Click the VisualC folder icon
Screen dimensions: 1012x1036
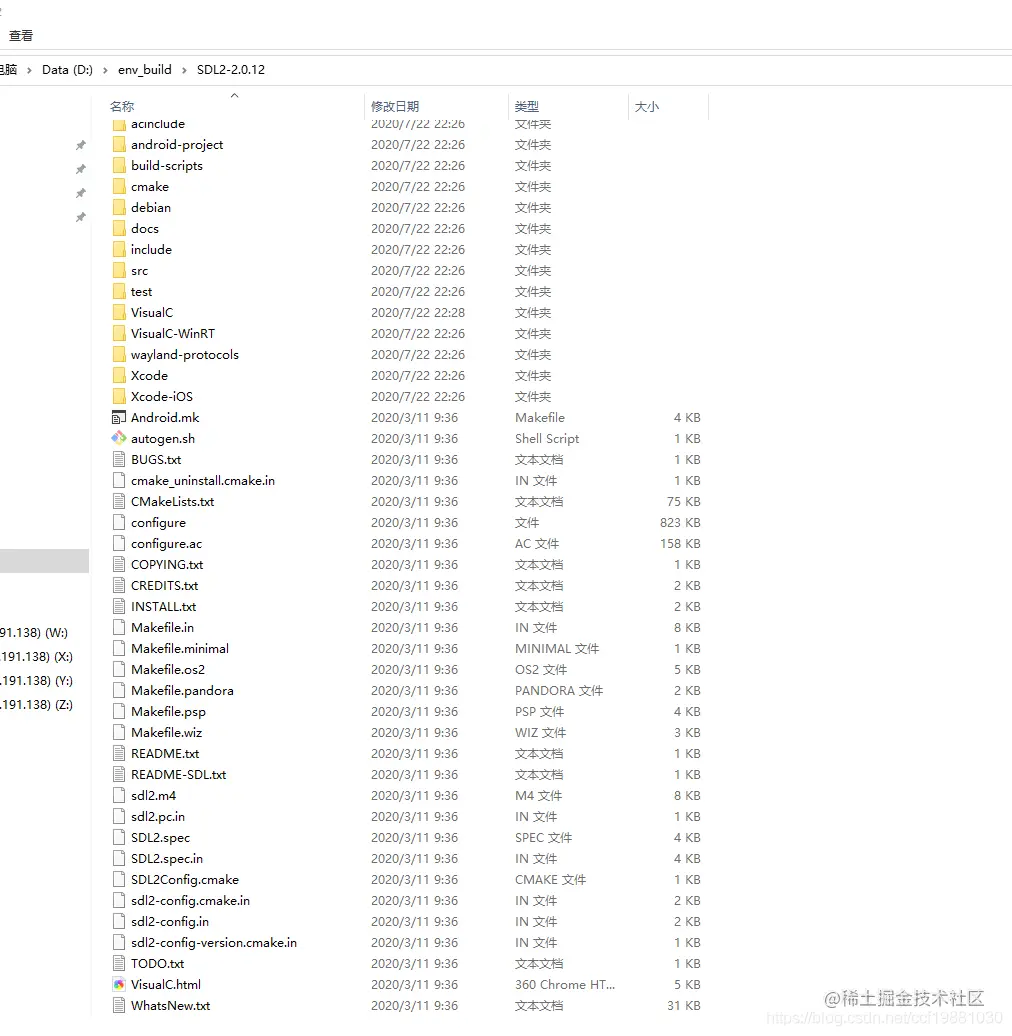pyautogui.click(x=119, y=313)
